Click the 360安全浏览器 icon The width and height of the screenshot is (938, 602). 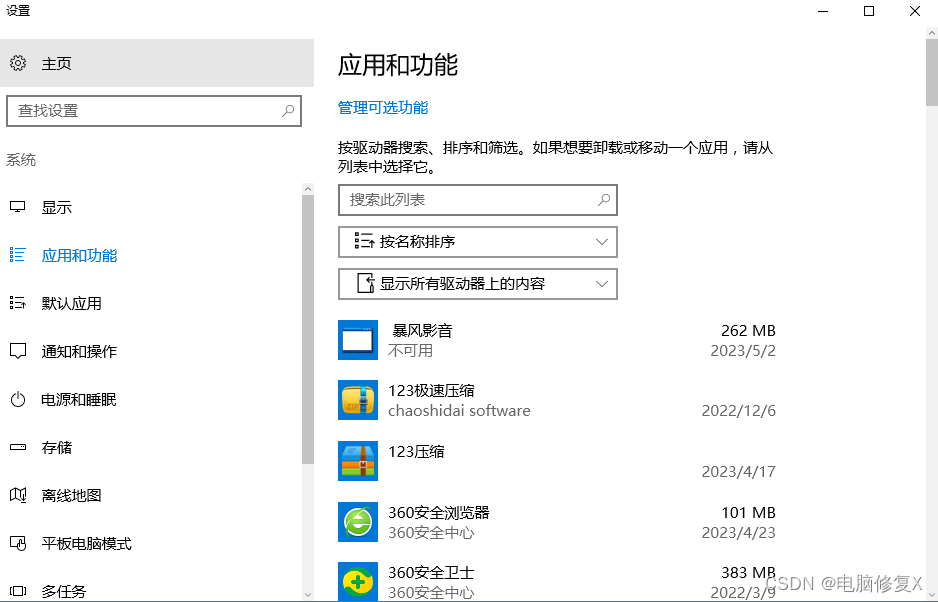coord(358,522)
